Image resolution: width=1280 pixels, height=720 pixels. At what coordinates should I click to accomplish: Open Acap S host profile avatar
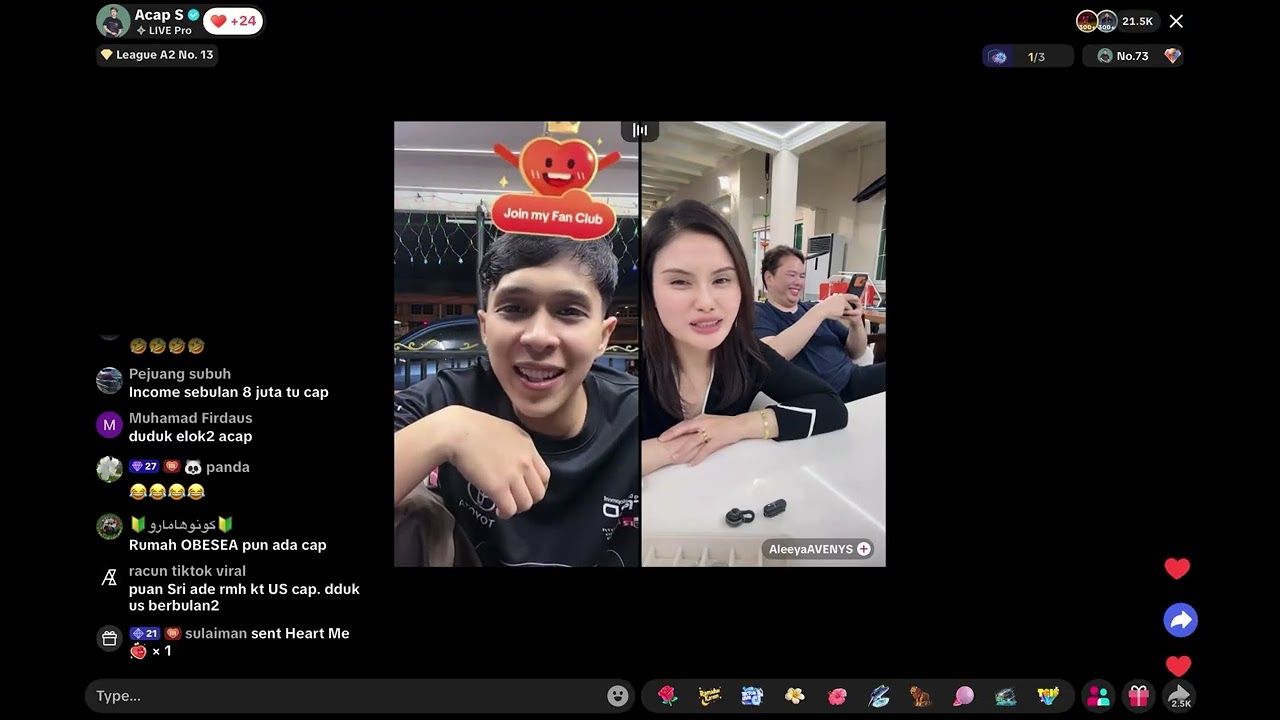point(113,21)
